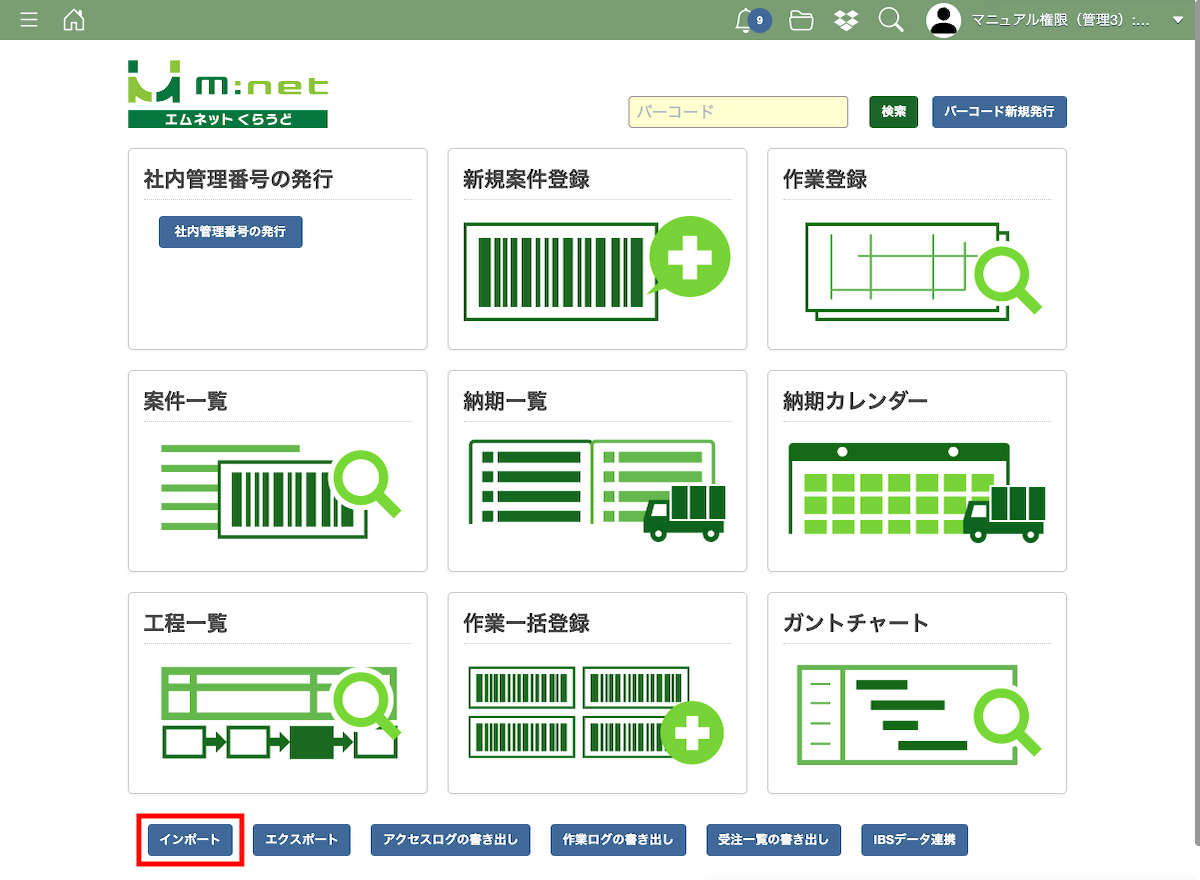Click the barcode plus icon for 新規案件登録
This screenshot has height=880, width=1200.
tap(596, 268)
